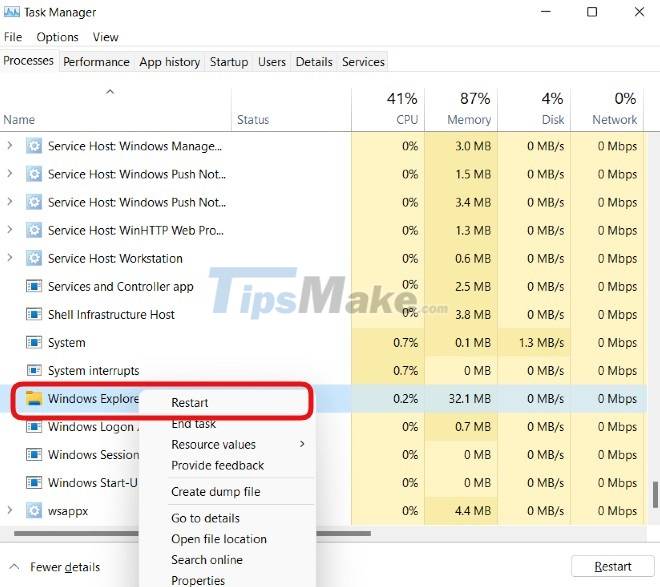This screenshot has height=587, width=660.
Task: Select the Shell Infrastructure Host row name
Action: pos(111,314)
